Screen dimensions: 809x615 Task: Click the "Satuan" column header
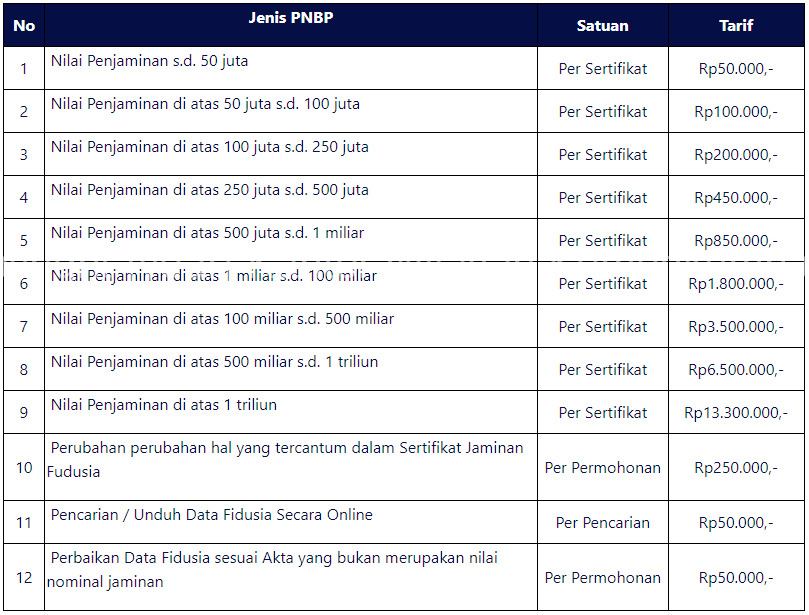point(602,26)
